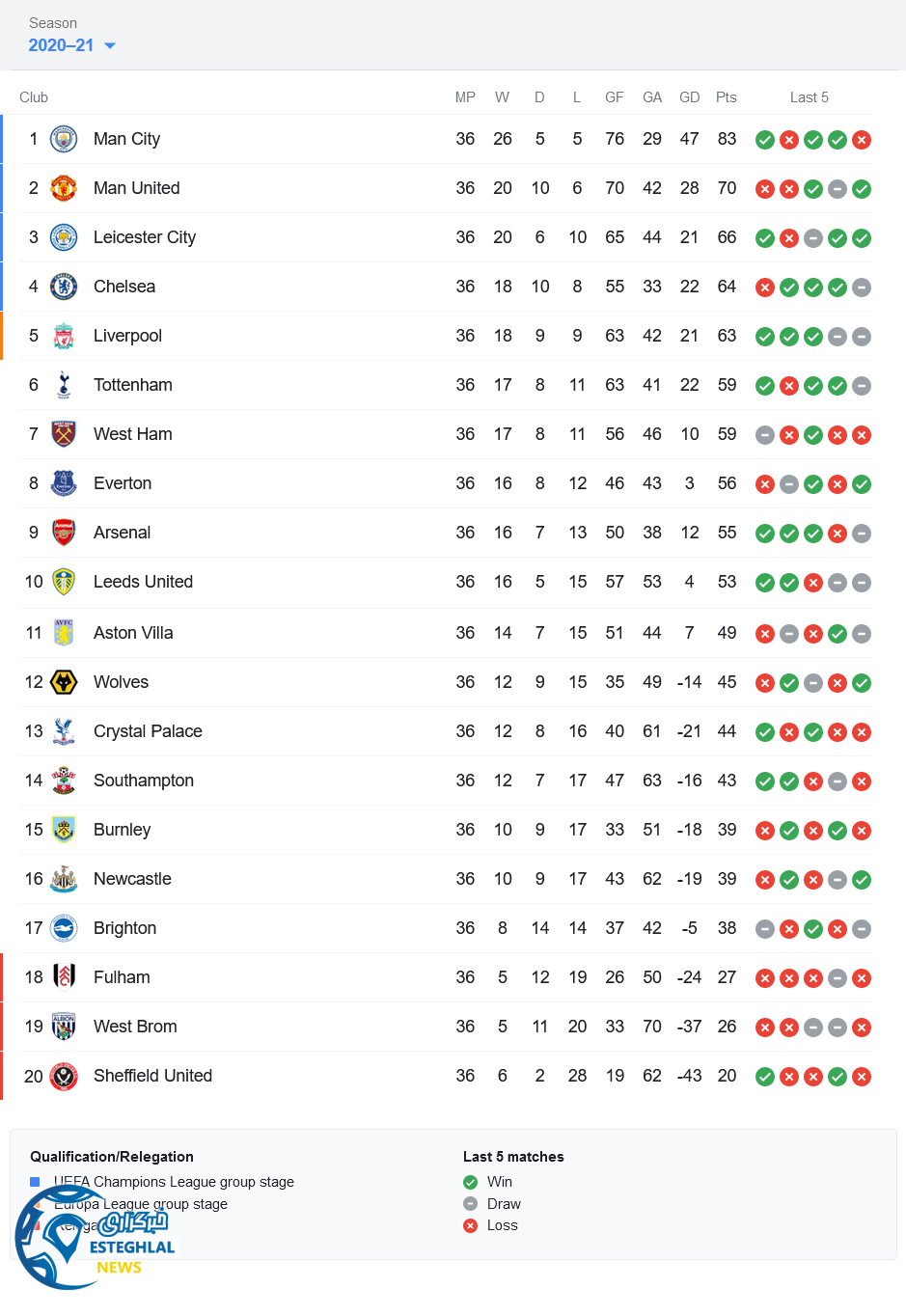Screen dimensions: 906x1316
Task: Click the Man City club crest
Action: click(64, 139)
